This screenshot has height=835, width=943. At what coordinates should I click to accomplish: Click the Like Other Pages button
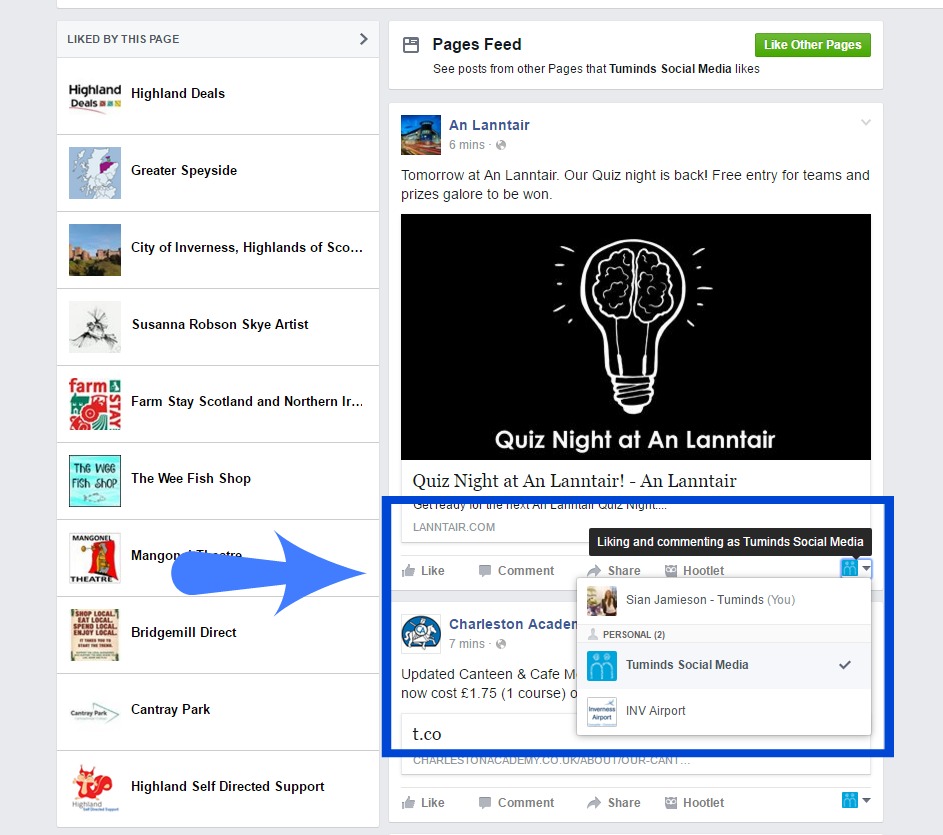tap(812, 45)
